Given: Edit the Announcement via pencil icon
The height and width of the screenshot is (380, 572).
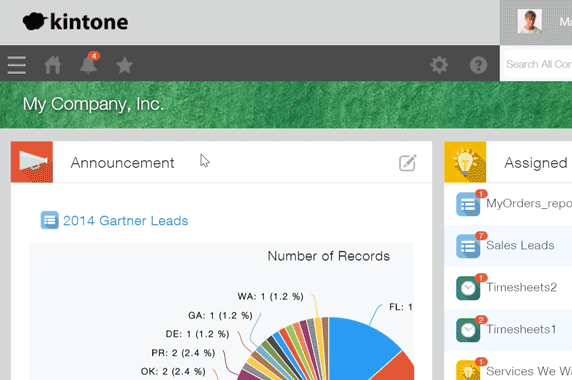Looking at the screenshot, I should pyautogui.click(x=407, y=163).
